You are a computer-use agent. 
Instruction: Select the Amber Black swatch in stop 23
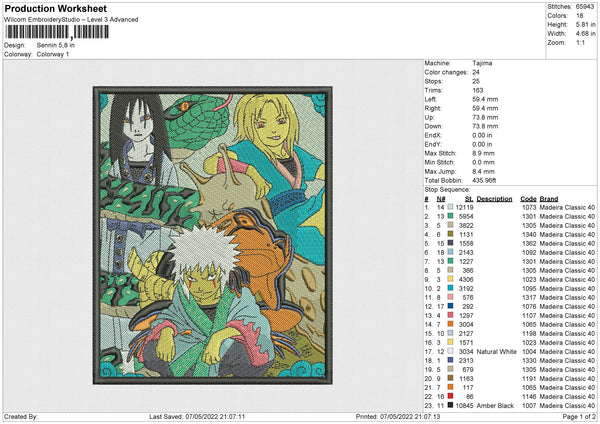pyautogui.click(x=450, y=405)
